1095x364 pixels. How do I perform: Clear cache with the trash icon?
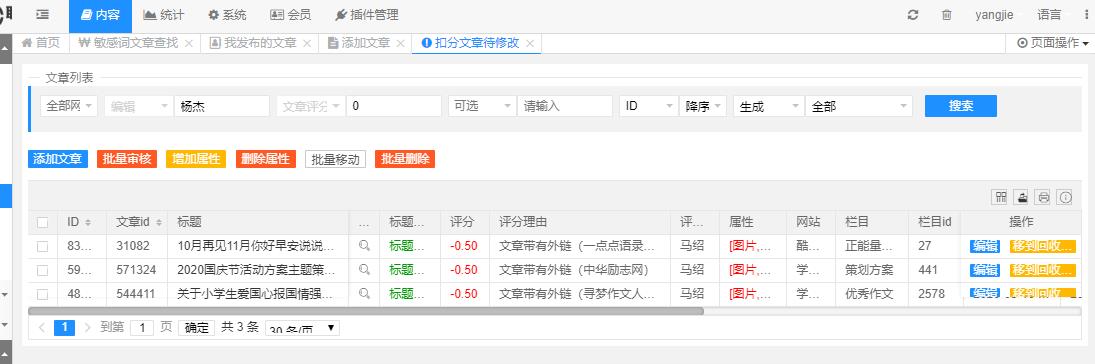946,15
